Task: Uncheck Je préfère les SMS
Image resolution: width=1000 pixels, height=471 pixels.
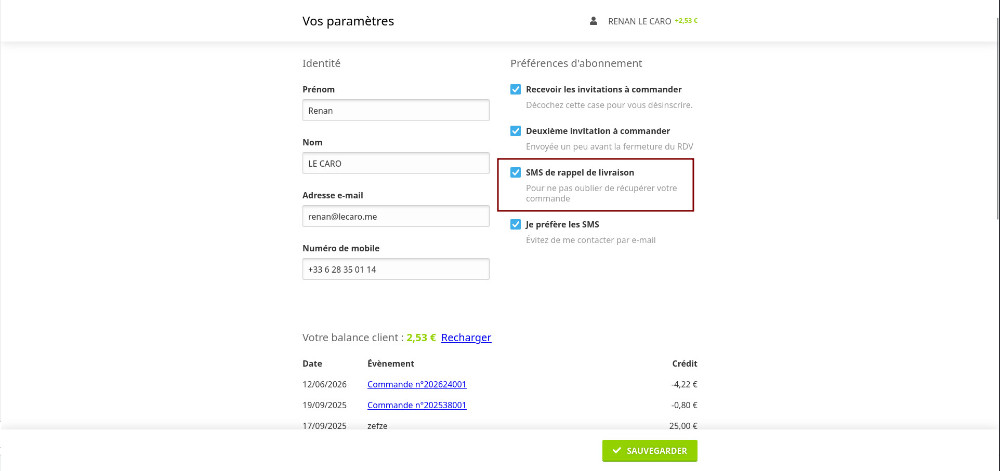Action: coord(515,224)
